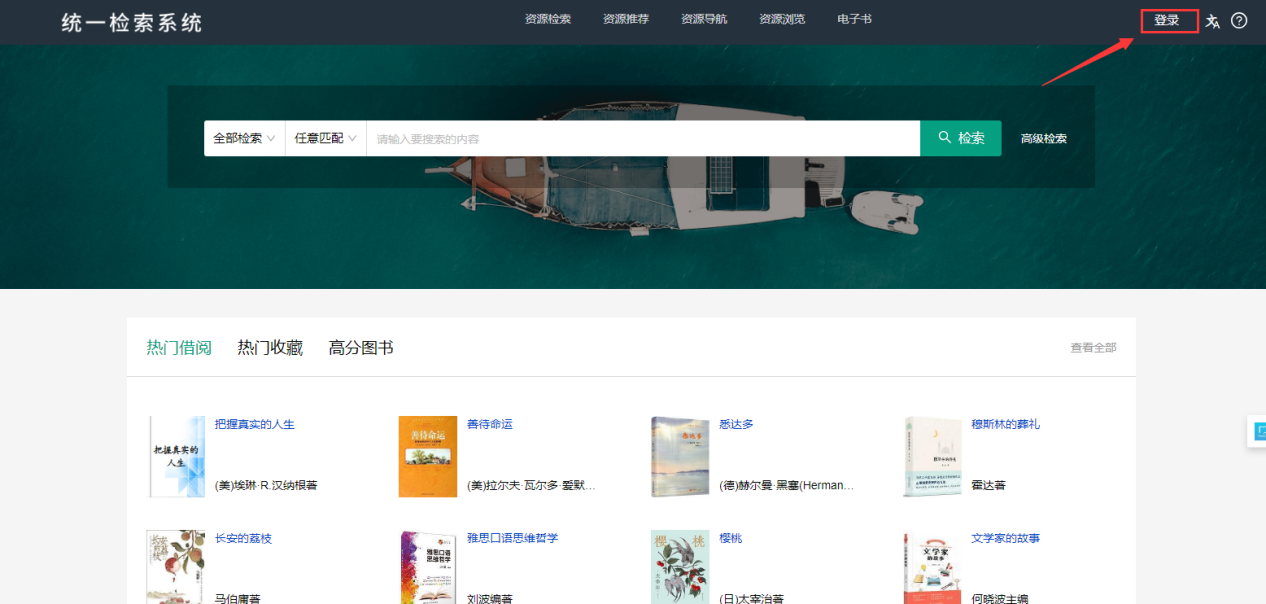1266x604 pixels.
Task: Click the floating widget icon on right edge
Action: (x=1259, y=431)
